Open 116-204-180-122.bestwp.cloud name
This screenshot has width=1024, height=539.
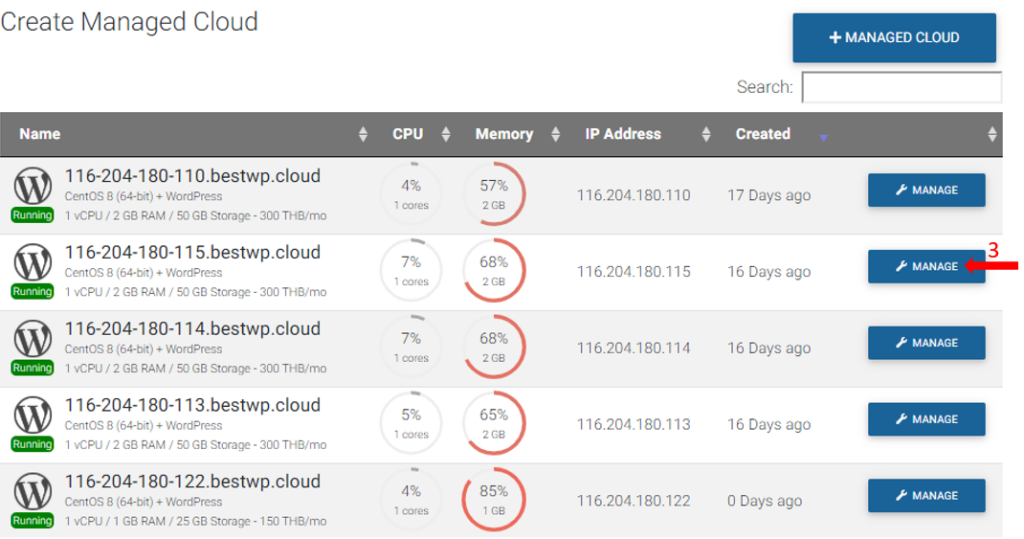coord(193,482)
